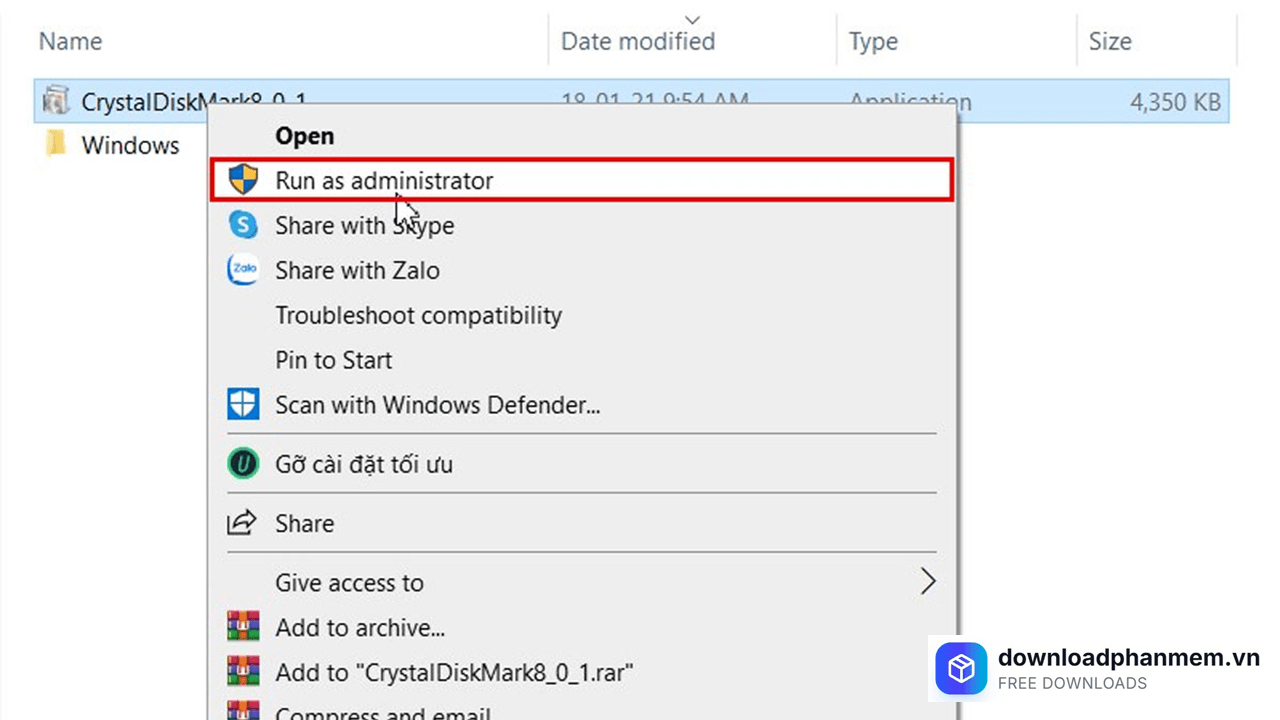Click the WinRAR icon beside Add to archive

click(x=243, y=628)
